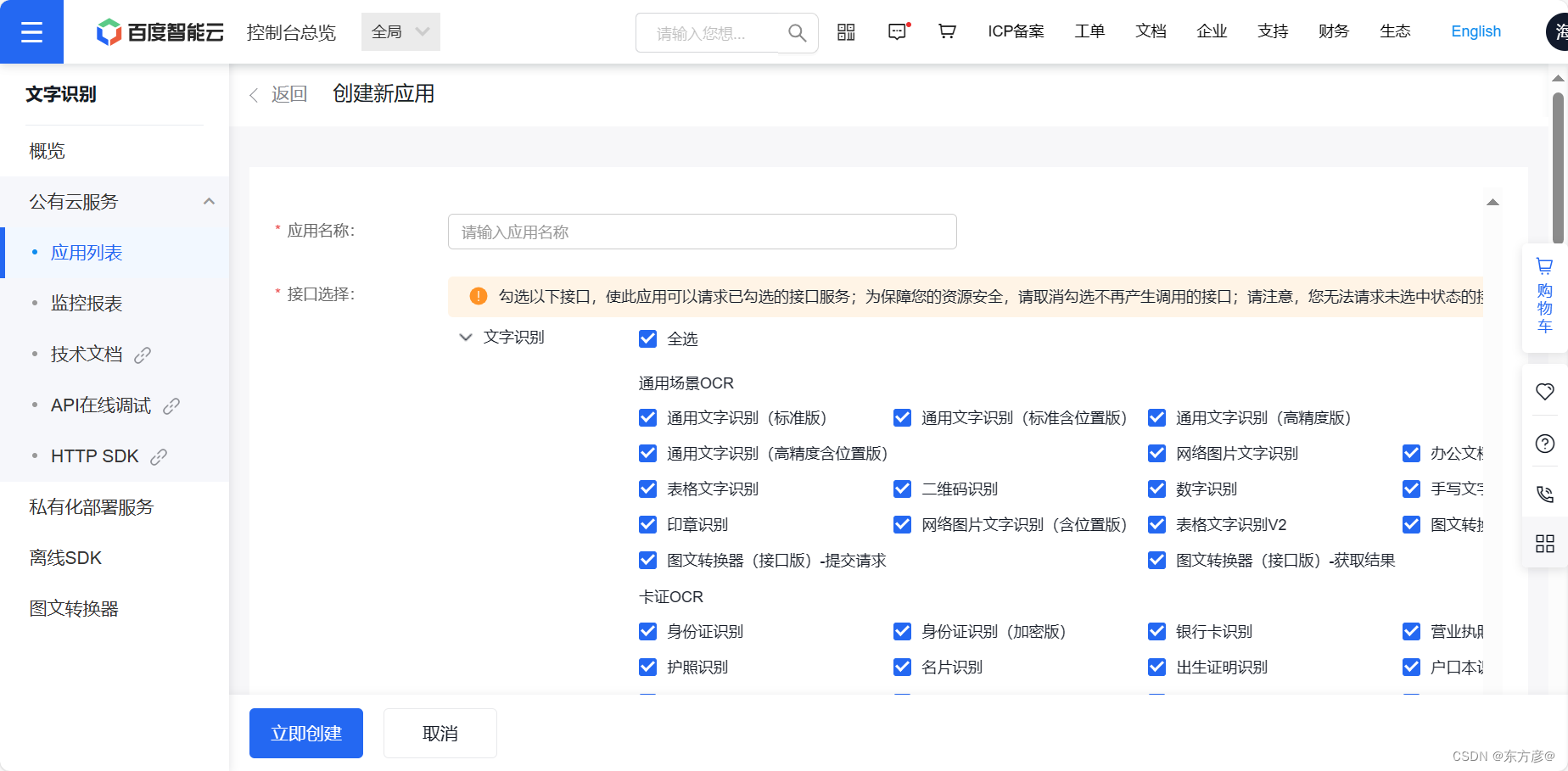The width and height of the screenshot is (1568, 771).
Task: Uncheck 二维码识别 checkbox
Action: [x=902, y=489]
